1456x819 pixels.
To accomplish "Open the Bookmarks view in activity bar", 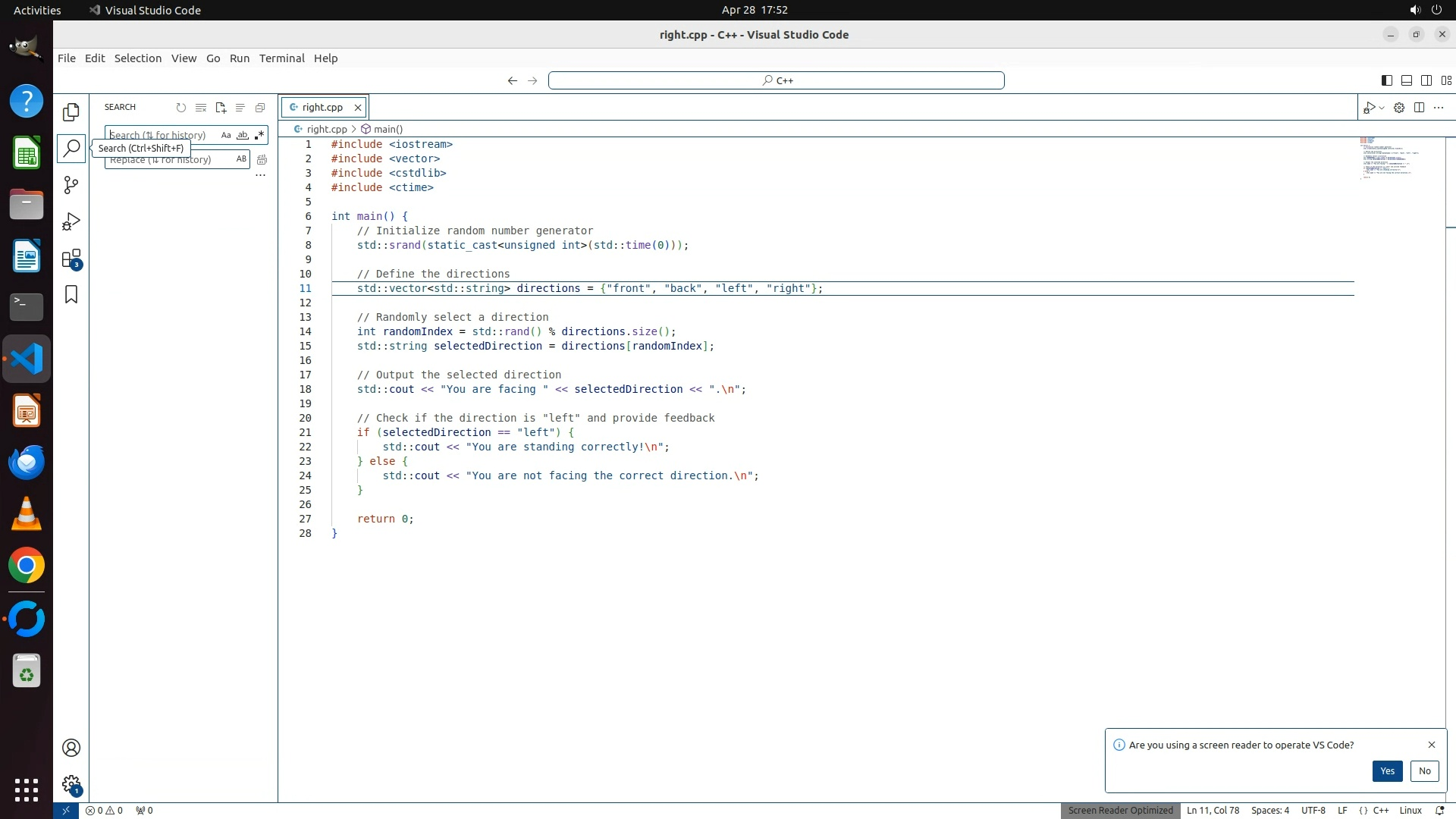I will click(x=71, y=294).
